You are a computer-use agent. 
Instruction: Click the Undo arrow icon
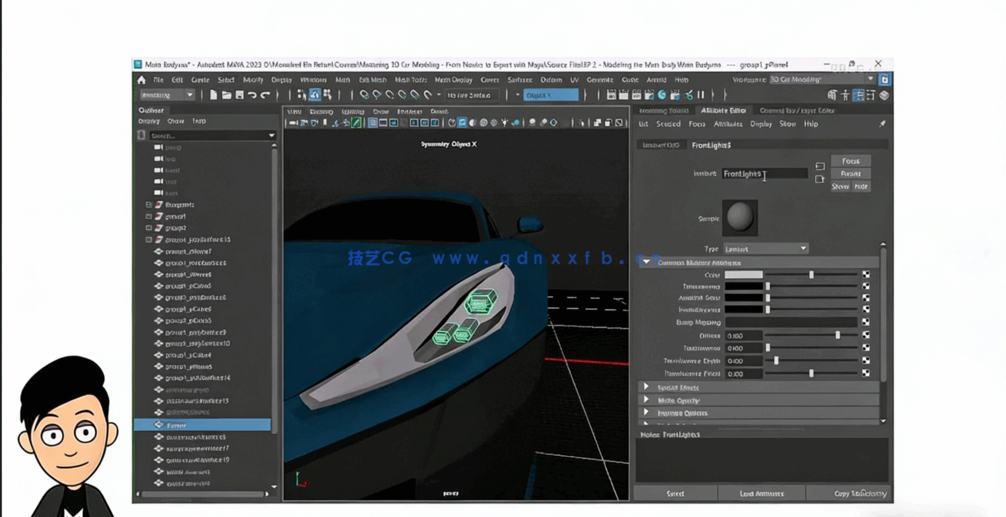pyautogui.click(x=252, y=95)
